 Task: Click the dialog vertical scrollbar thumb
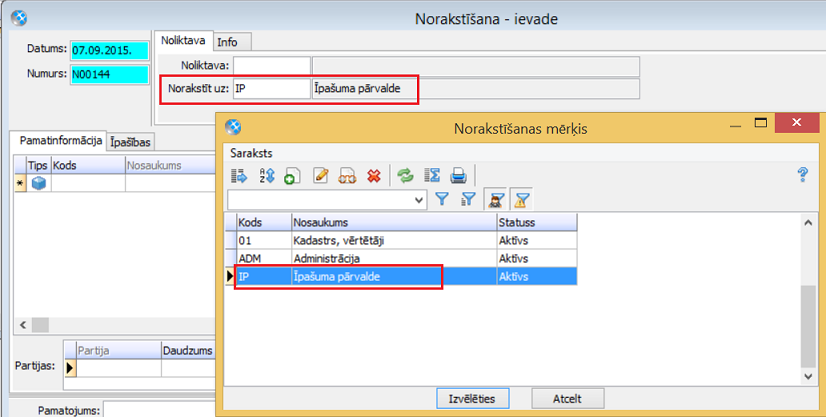(x=808, y=326)
